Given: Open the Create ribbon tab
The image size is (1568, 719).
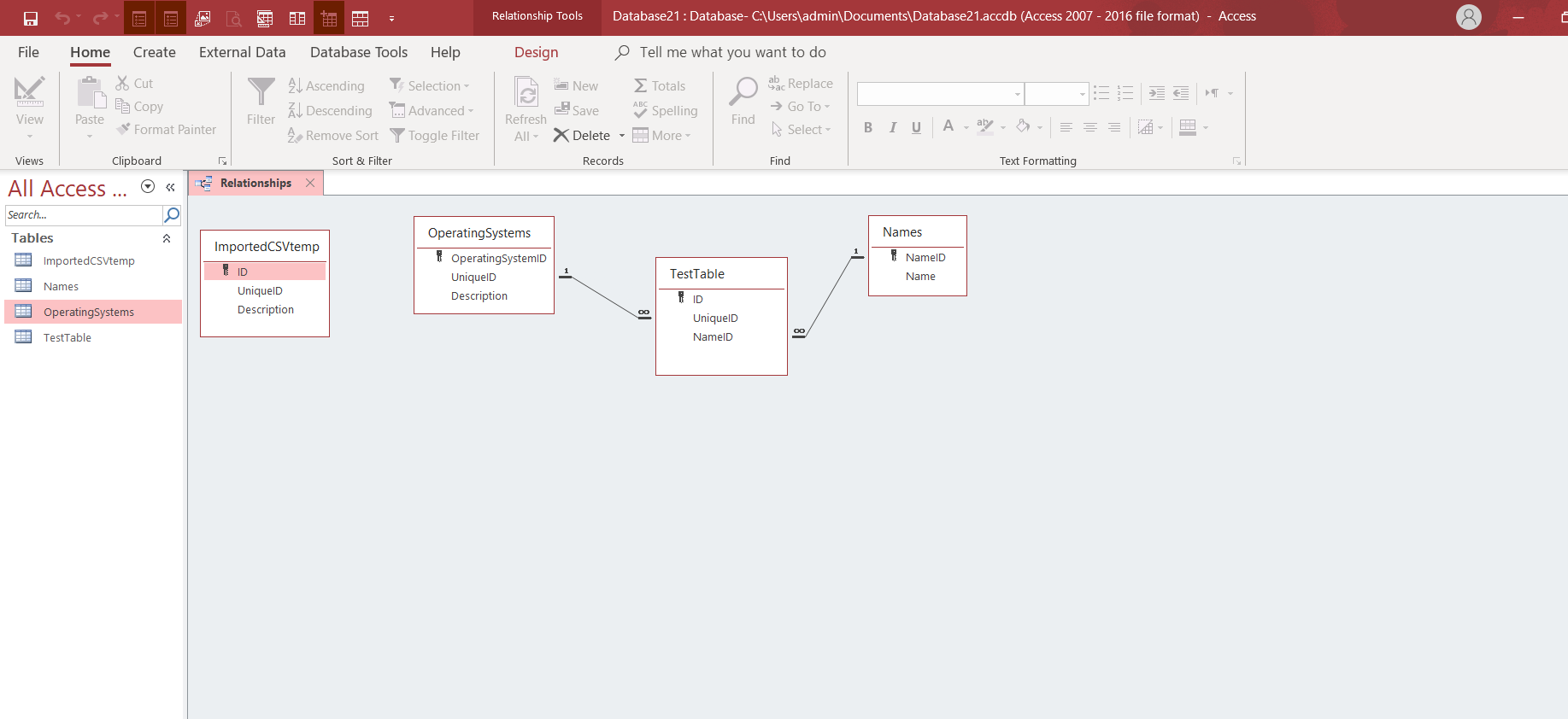Looking at the screenshot, I should (x=155, y=52).
